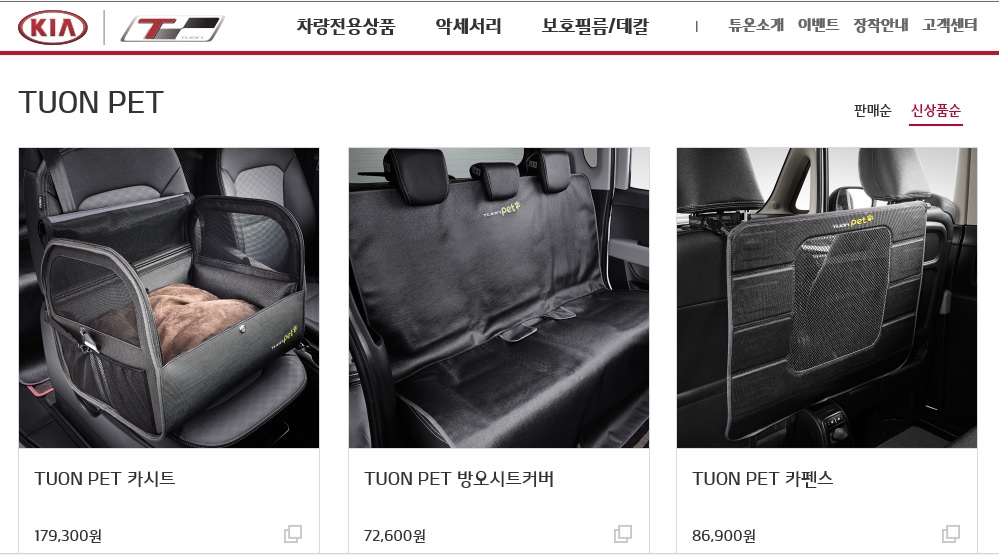Open the 장착안내 link
This screenshot has width=999, height=555.
pyautogui.click(x=881, y=25)
